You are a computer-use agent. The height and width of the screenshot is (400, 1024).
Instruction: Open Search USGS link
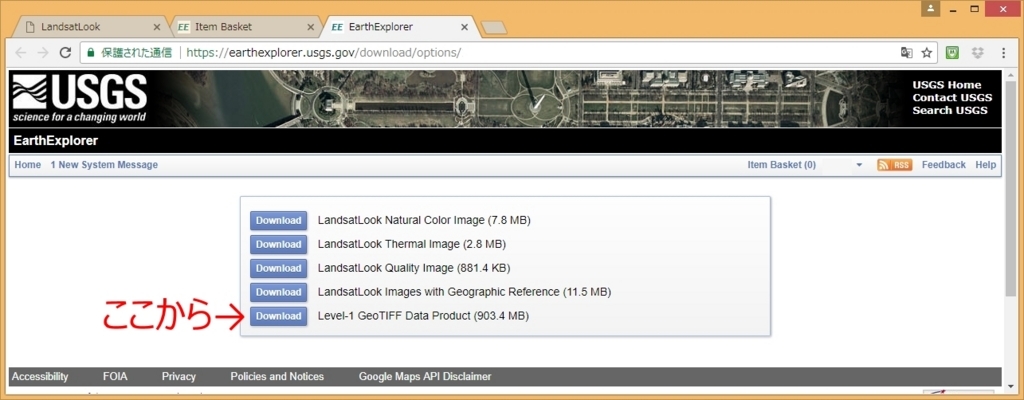[950, 110]
